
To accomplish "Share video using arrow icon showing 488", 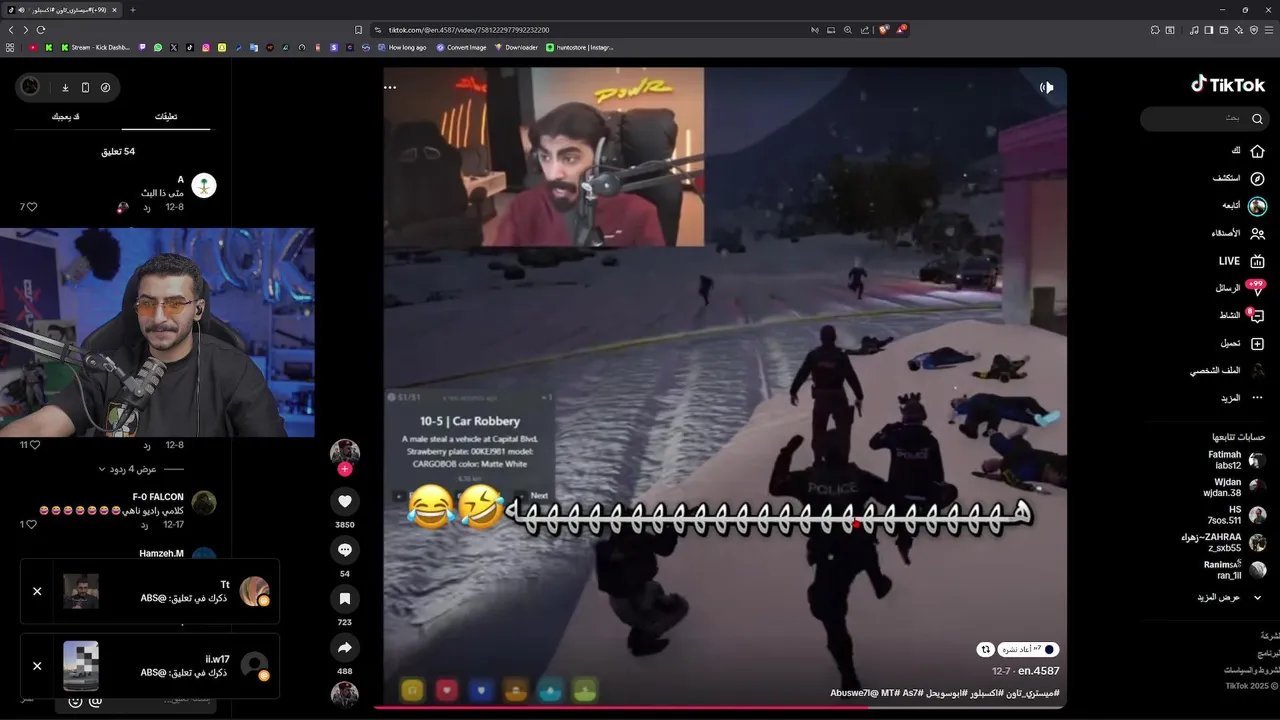I will [345, 648].
